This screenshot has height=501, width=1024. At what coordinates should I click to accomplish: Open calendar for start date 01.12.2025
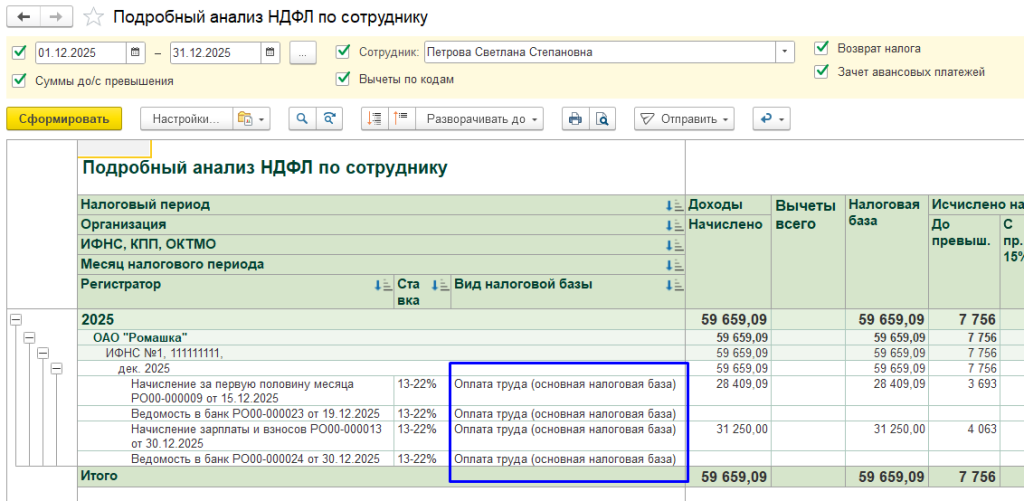coord(136,52)
